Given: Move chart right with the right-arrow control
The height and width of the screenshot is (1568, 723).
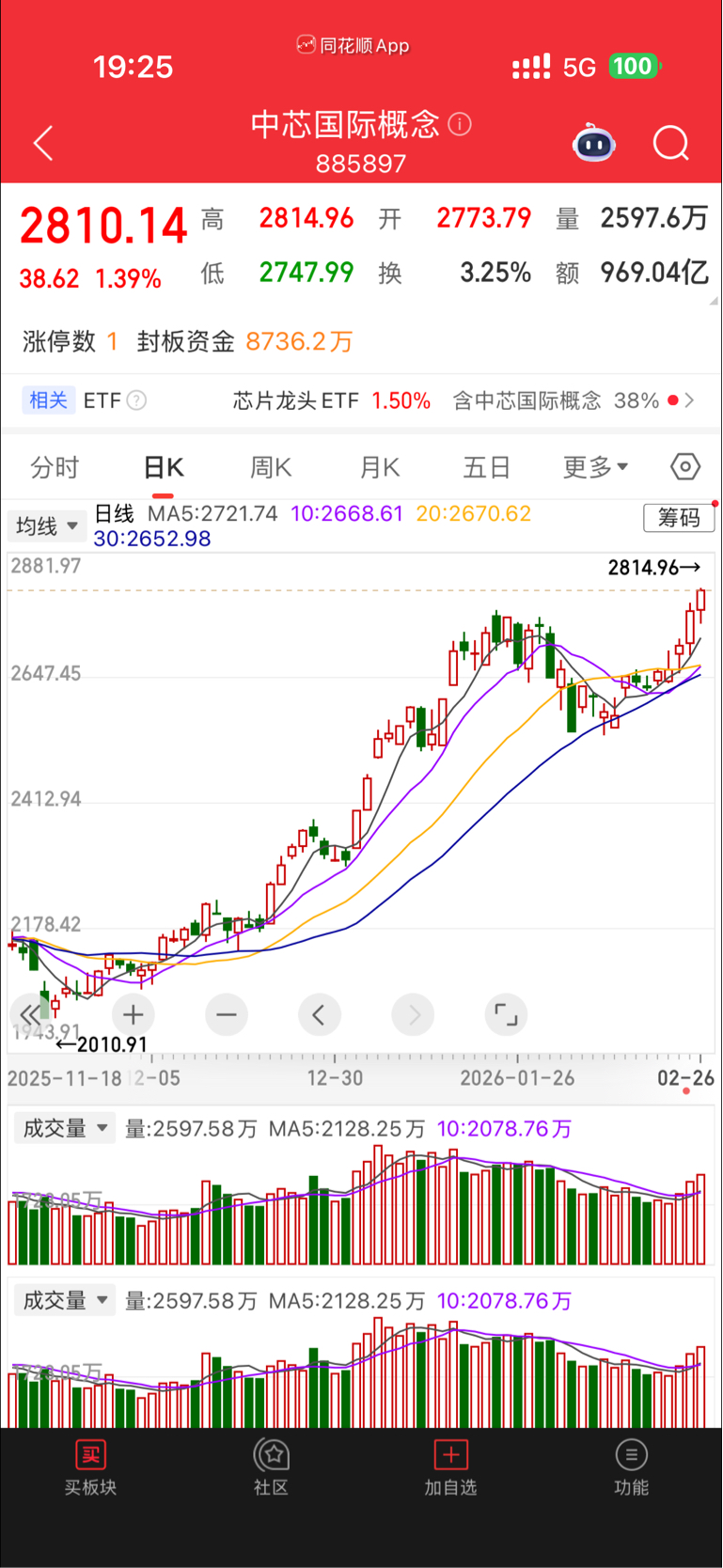Looking at the screenshot, I should 414,1014.
